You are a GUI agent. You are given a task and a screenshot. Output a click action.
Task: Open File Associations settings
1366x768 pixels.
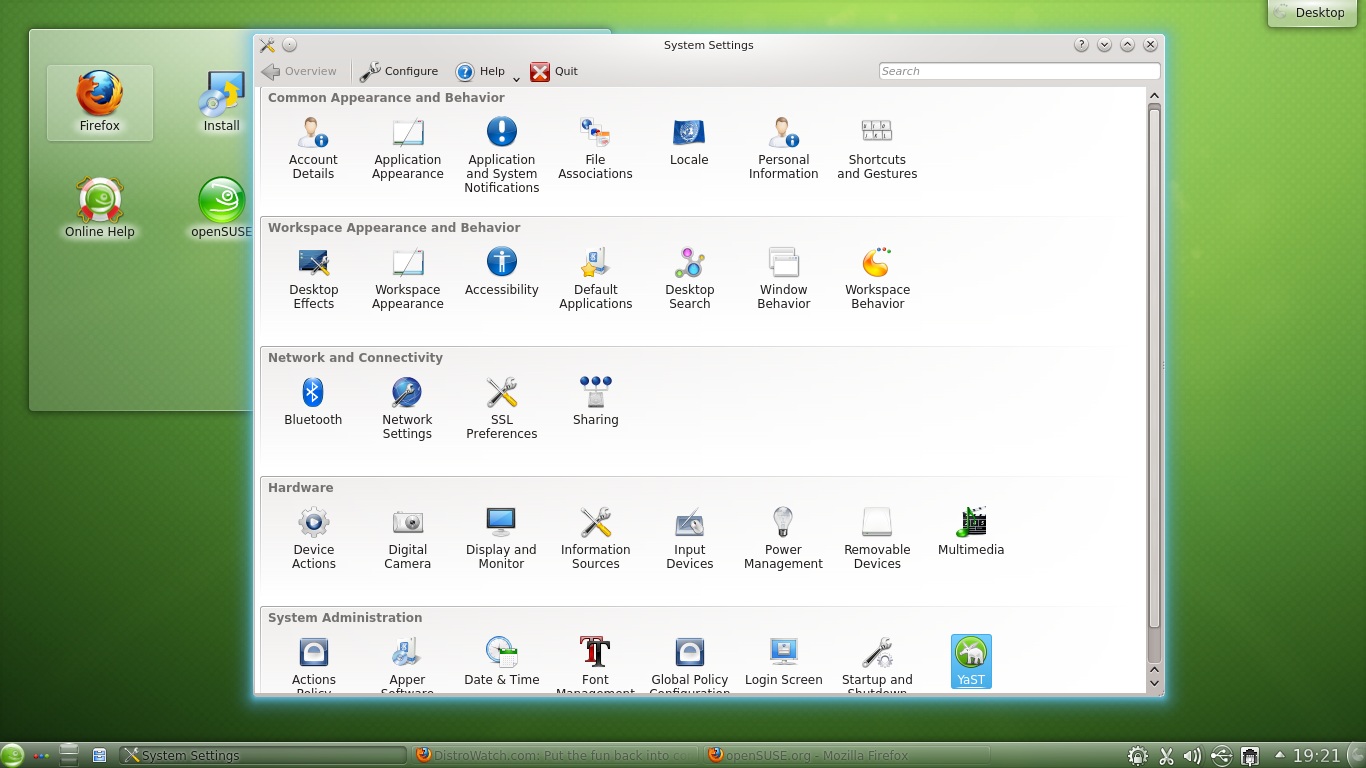595,148
